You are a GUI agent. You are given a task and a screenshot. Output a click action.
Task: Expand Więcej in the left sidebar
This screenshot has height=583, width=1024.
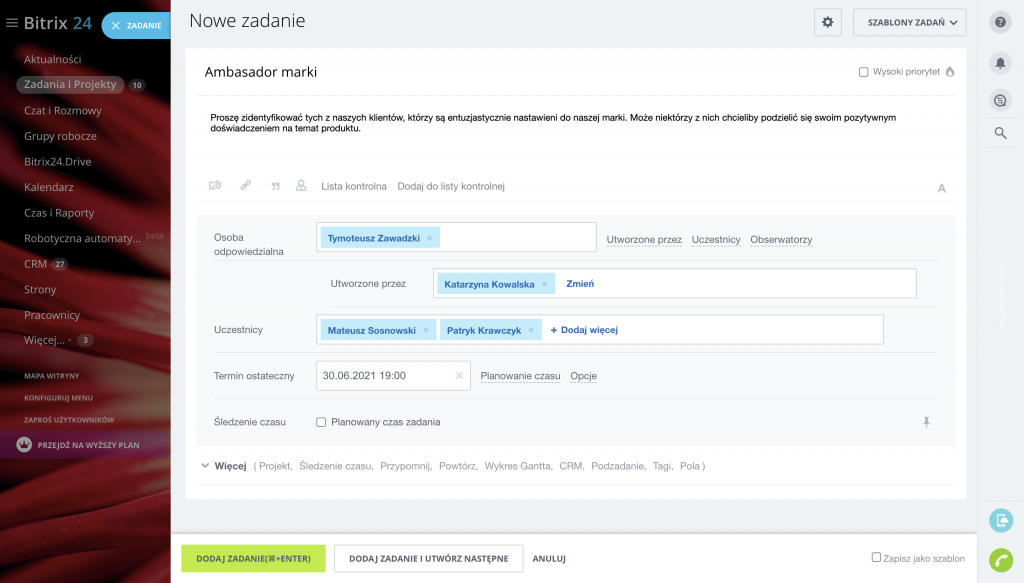[45, 340]
